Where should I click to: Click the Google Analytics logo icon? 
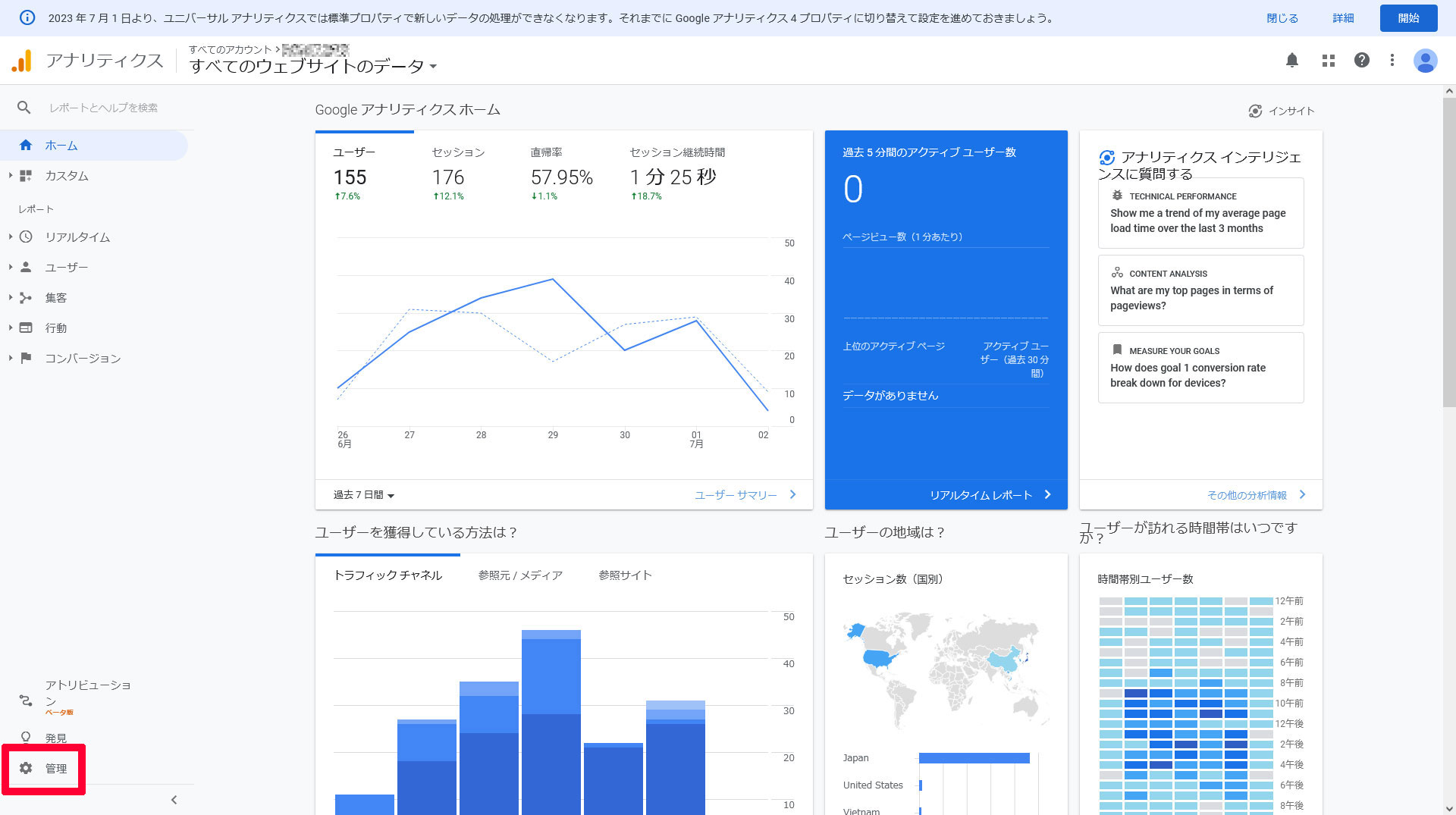(22, 61)
